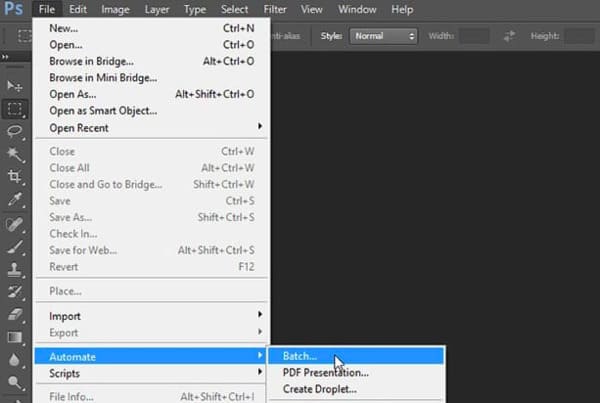Image resolution: width=600 pixels, height=403 pixels.
Task: Choose PDF Presentation... in submenu
Action: [356, 372]
